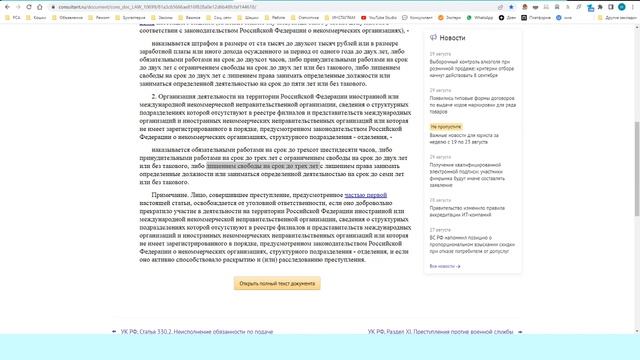Follow the частью первой link
The image size is (640, 360).
[366, 195]
